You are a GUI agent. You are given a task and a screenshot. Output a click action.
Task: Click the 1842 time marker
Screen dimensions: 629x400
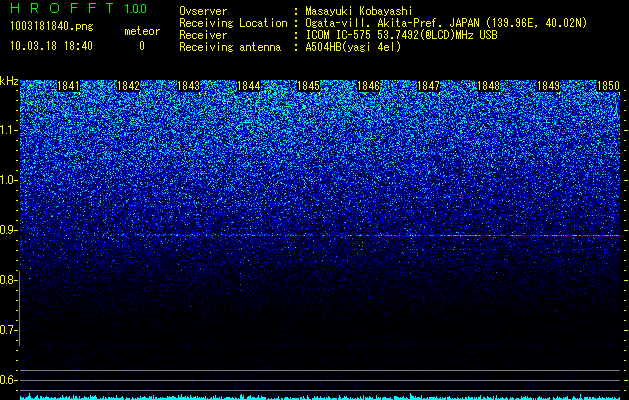click(x=128, y=86)
